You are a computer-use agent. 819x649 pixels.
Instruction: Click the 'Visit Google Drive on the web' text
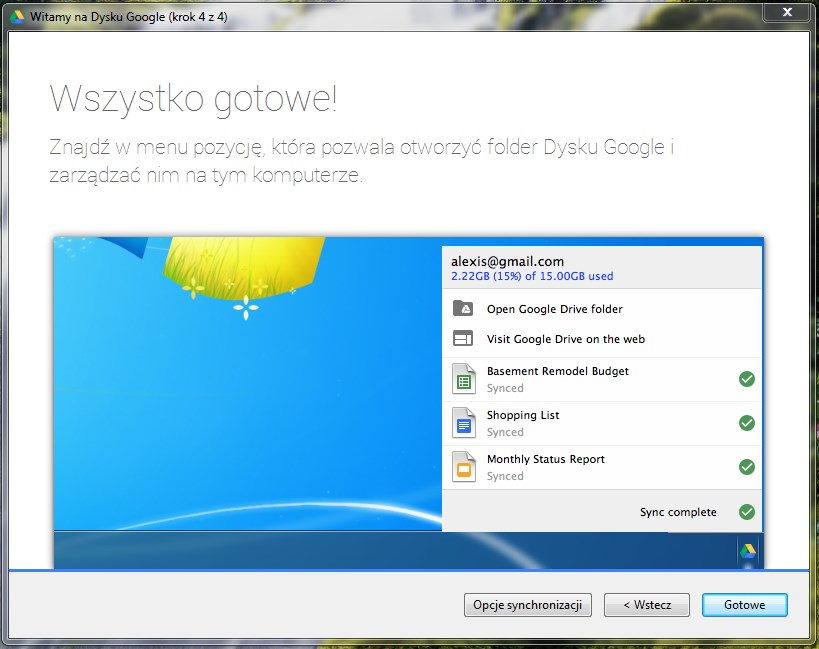(566, 339)
